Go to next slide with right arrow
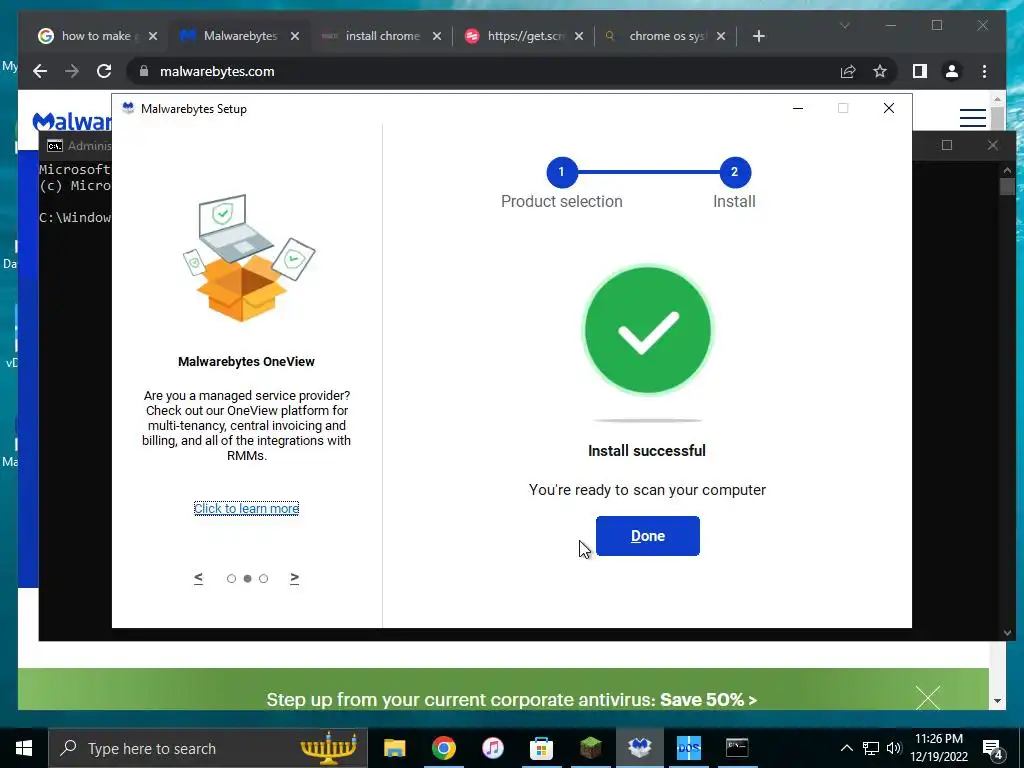 pos(295,578)
